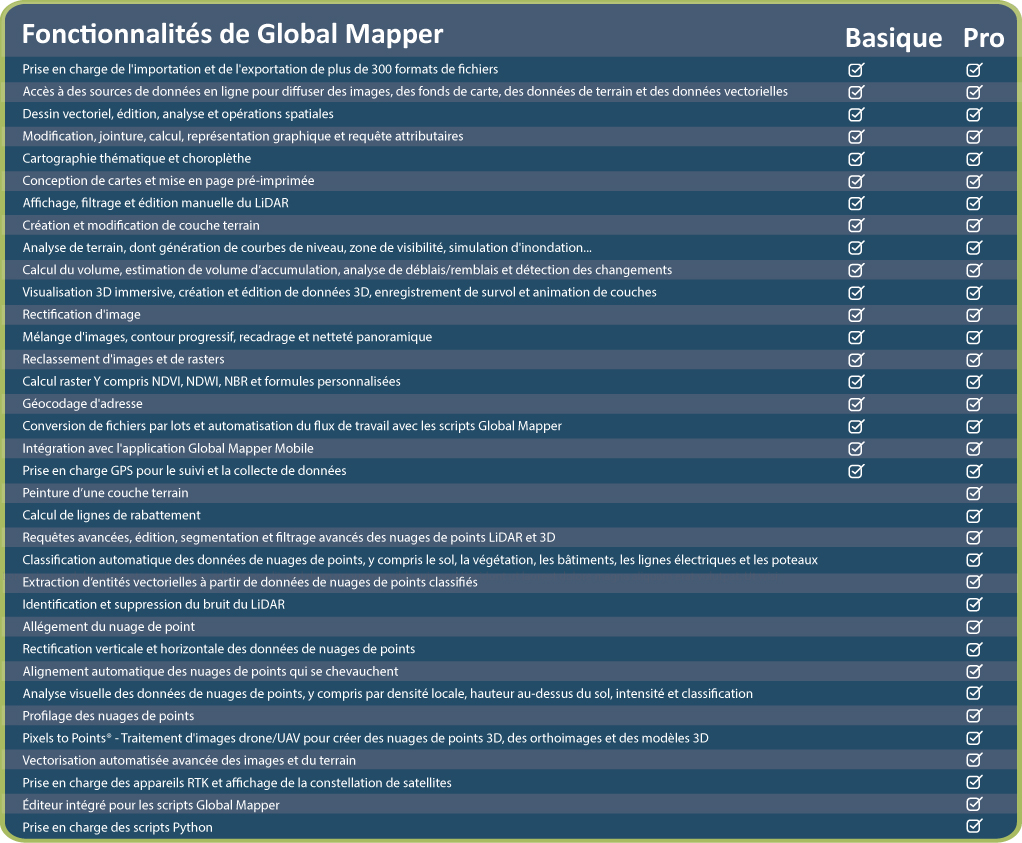
Task: Click Pro checkmark for RTK appareils row
Action: click(974, 782)
